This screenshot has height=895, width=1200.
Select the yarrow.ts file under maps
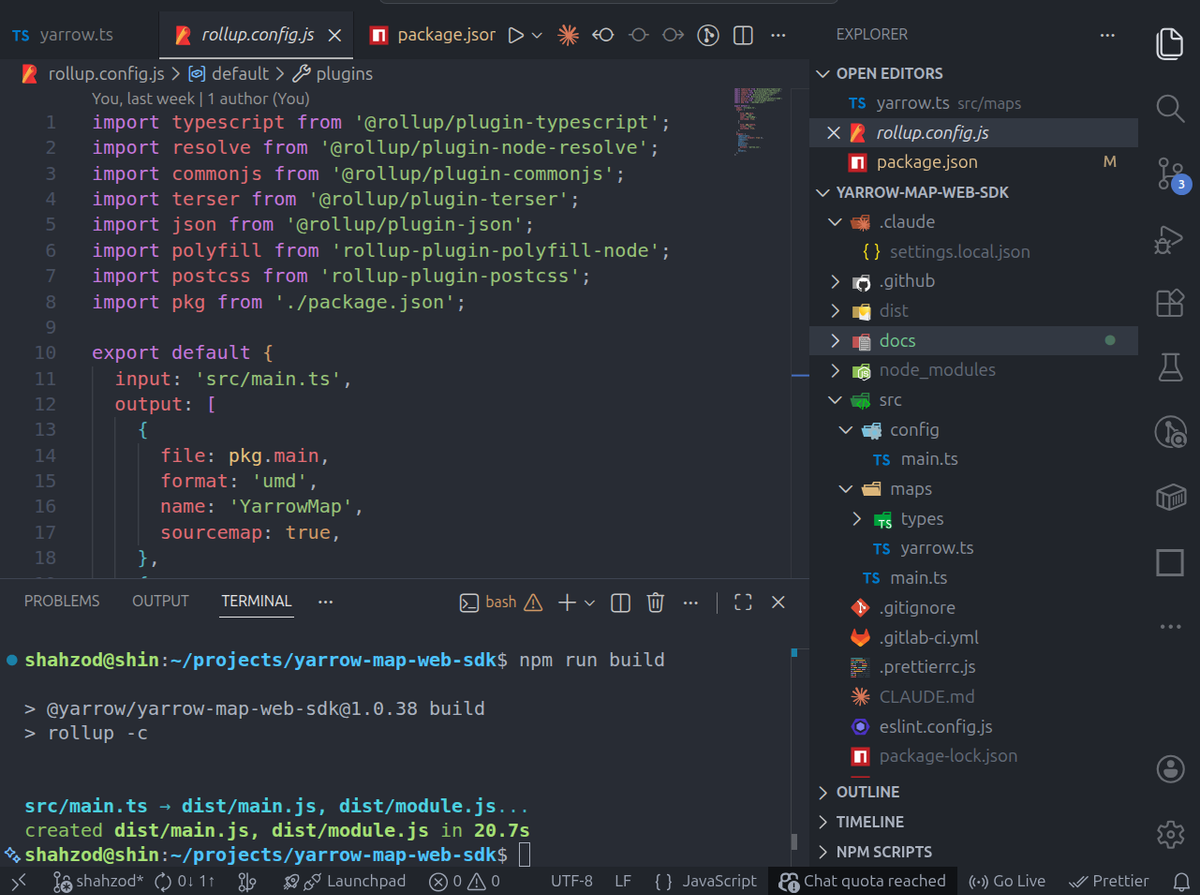[935, 547]
